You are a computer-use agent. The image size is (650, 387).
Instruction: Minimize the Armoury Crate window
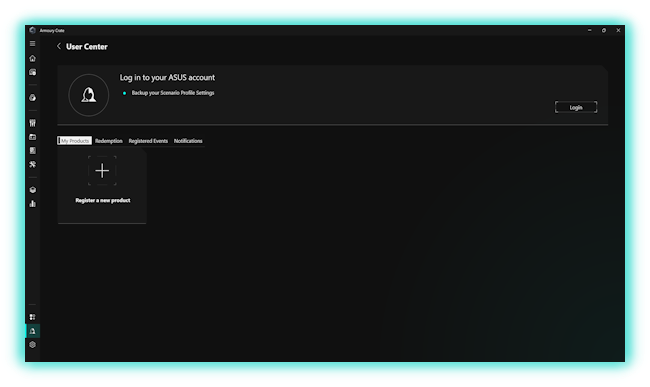point(589,30)
